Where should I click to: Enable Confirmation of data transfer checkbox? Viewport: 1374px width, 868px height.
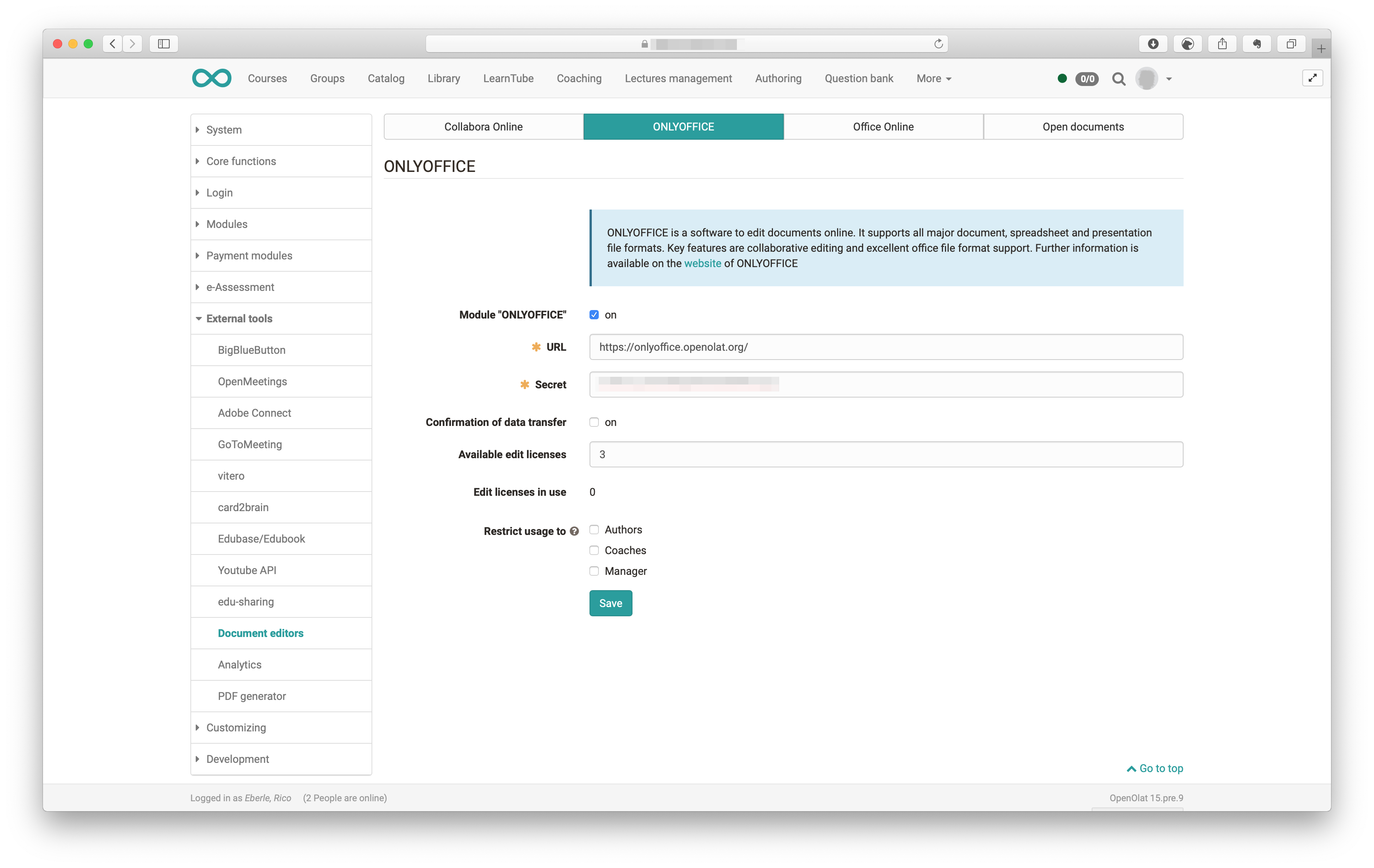point(594,422)
